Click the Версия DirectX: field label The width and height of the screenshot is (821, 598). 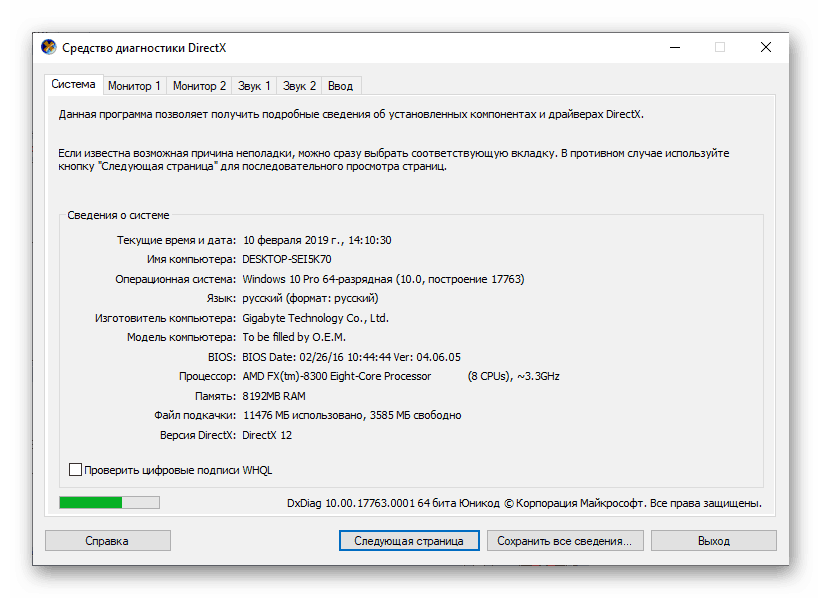198,435
